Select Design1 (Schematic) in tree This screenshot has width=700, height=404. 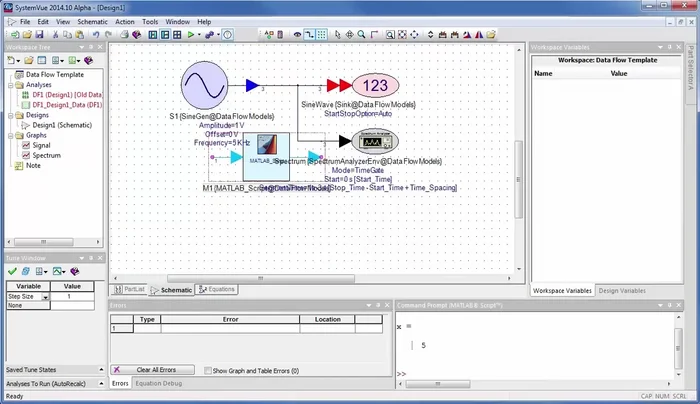[x=62, y=125]
